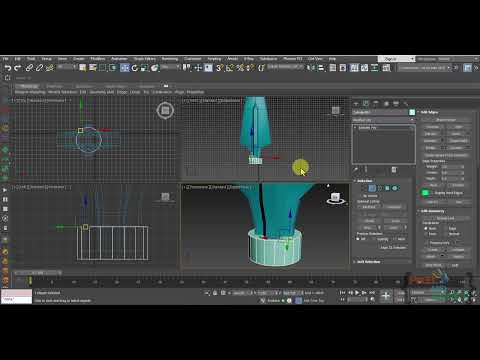Select the Constraints None radio button
480x360 pixels.
coord(426,229)
